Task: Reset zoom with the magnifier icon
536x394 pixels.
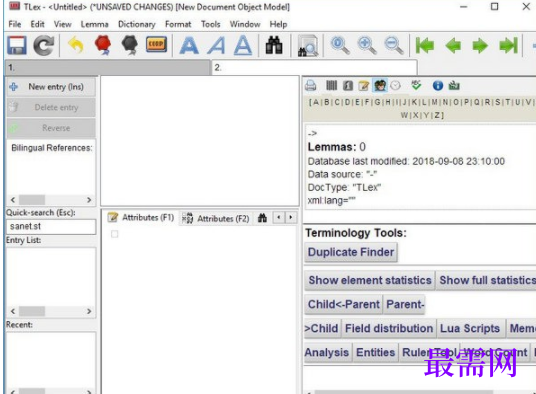Action: [x=340, y=45]
